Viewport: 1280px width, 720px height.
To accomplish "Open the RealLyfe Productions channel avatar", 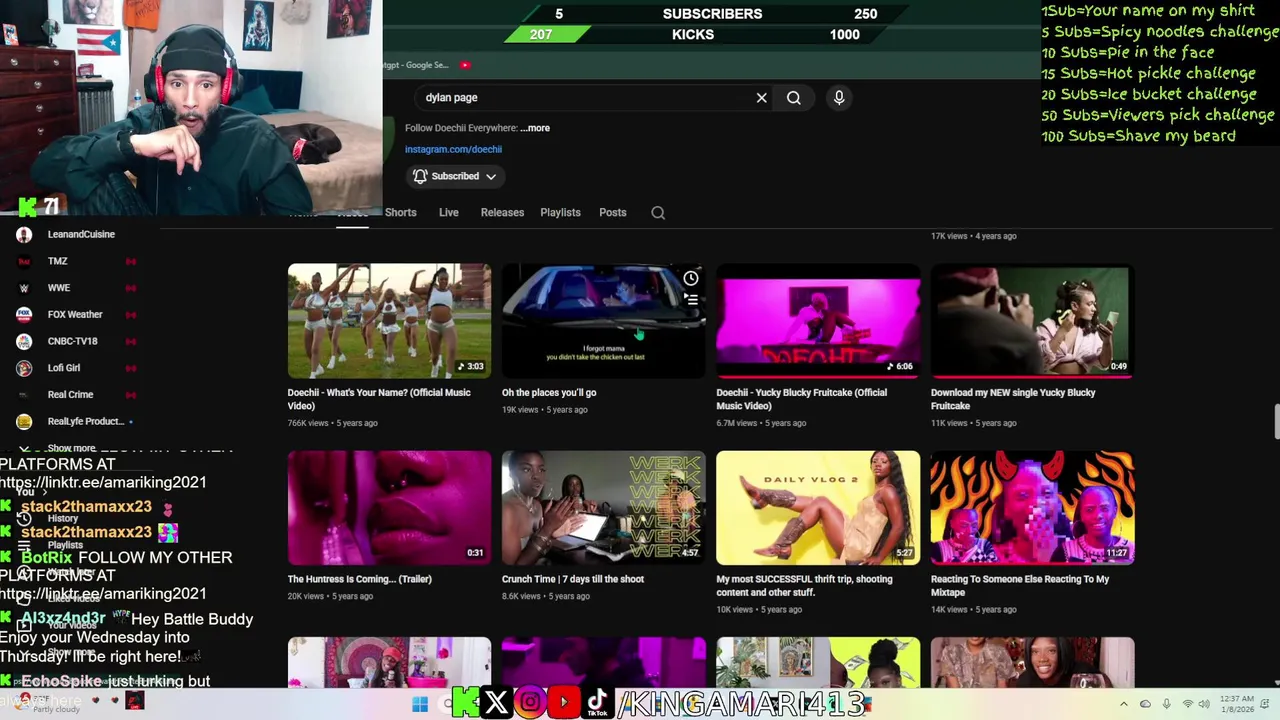I will click(24, 421).
